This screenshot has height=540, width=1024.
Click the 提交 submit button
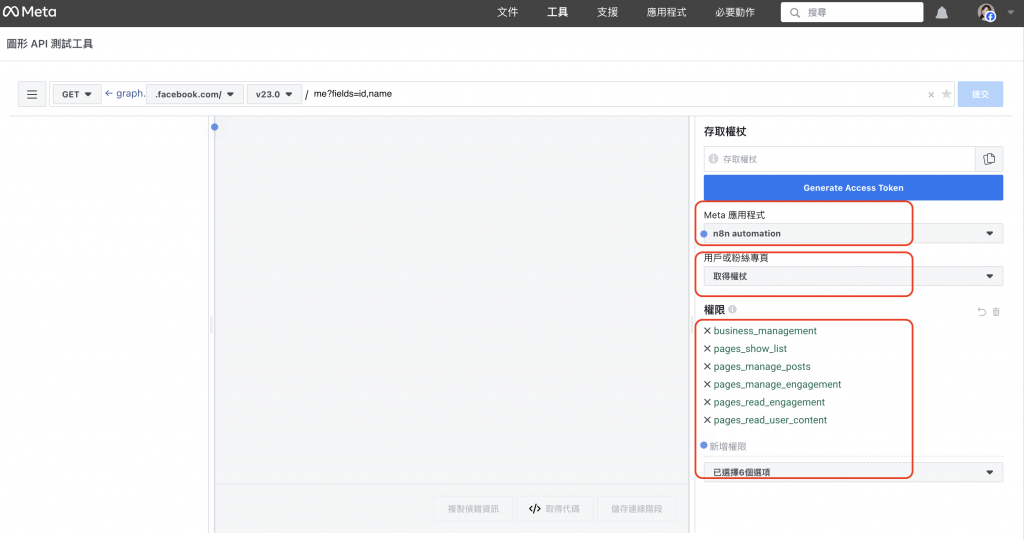click(x=980, y=95)
